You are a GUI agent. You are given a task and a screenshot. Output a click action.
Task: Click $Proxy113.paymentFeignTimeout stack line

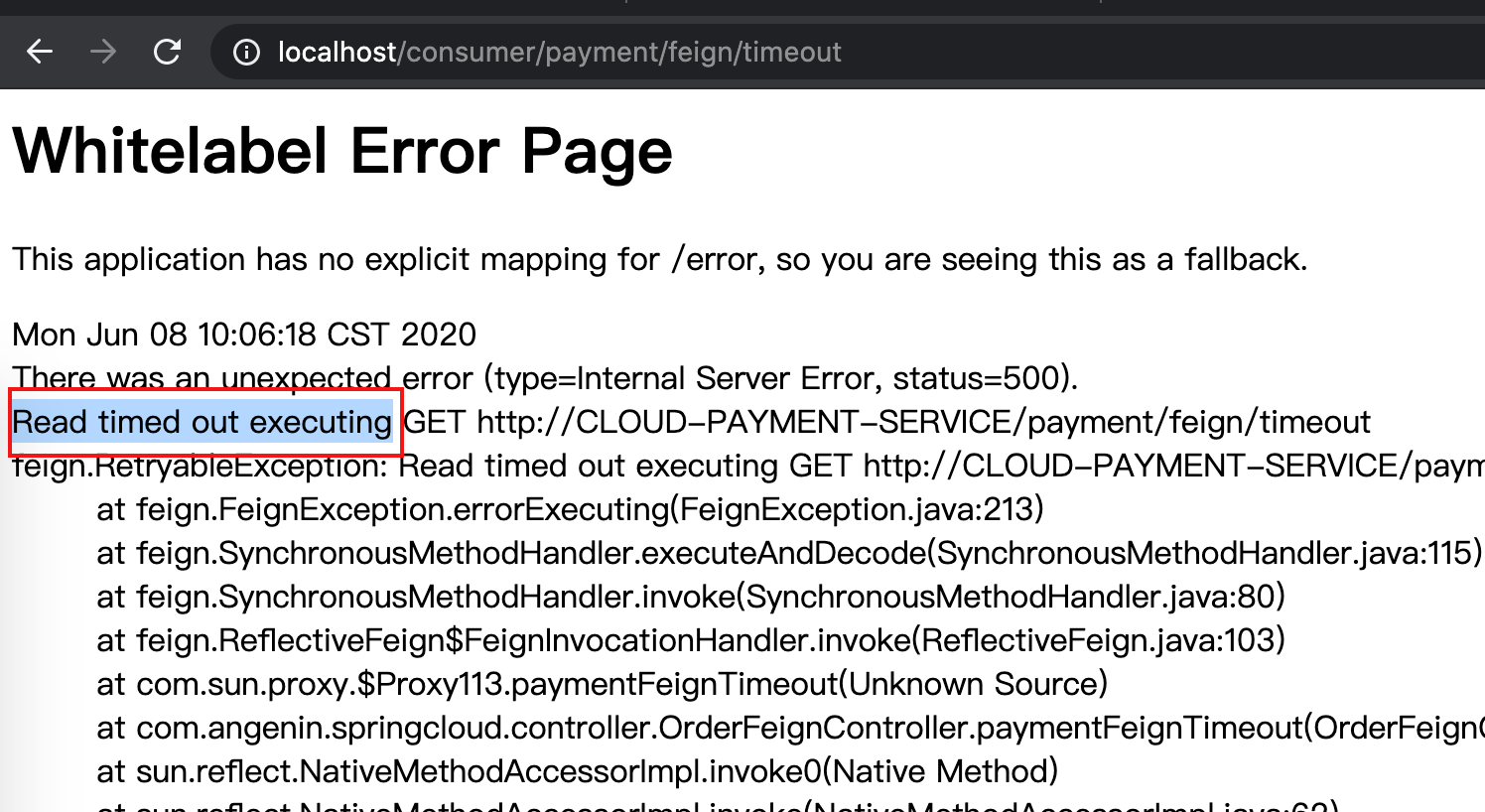[x=603, y=684]
